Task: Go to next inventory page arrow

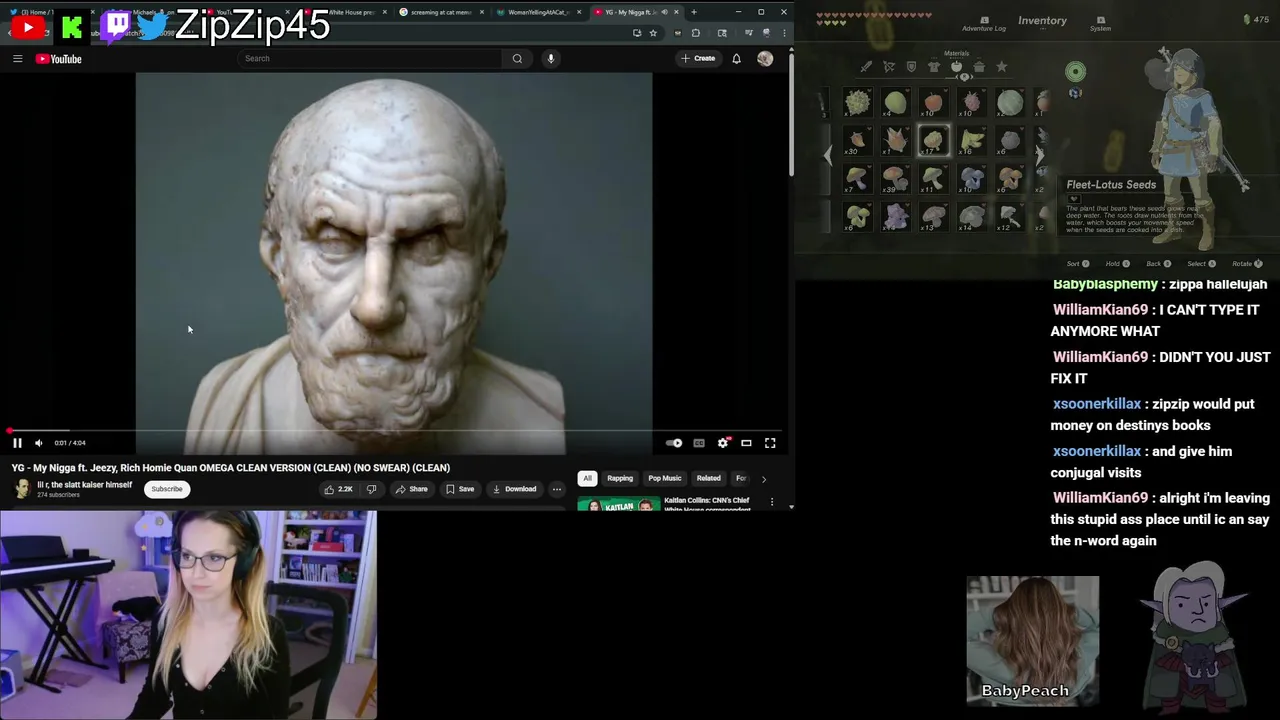Action: (x=1040, y=156)
